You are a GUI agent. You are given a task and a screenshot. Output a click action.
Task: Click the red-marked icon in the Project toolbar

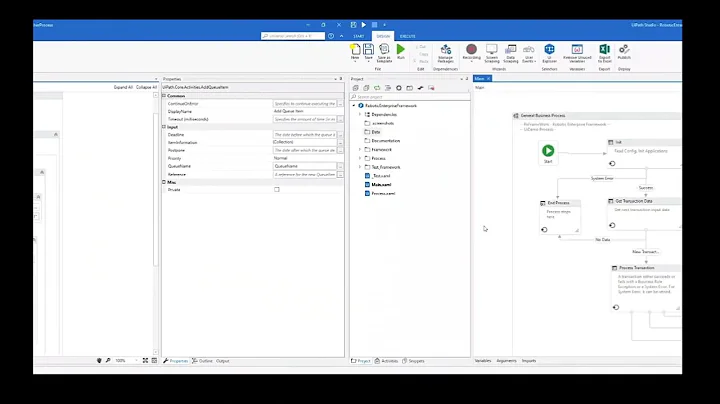click(431, 88)
